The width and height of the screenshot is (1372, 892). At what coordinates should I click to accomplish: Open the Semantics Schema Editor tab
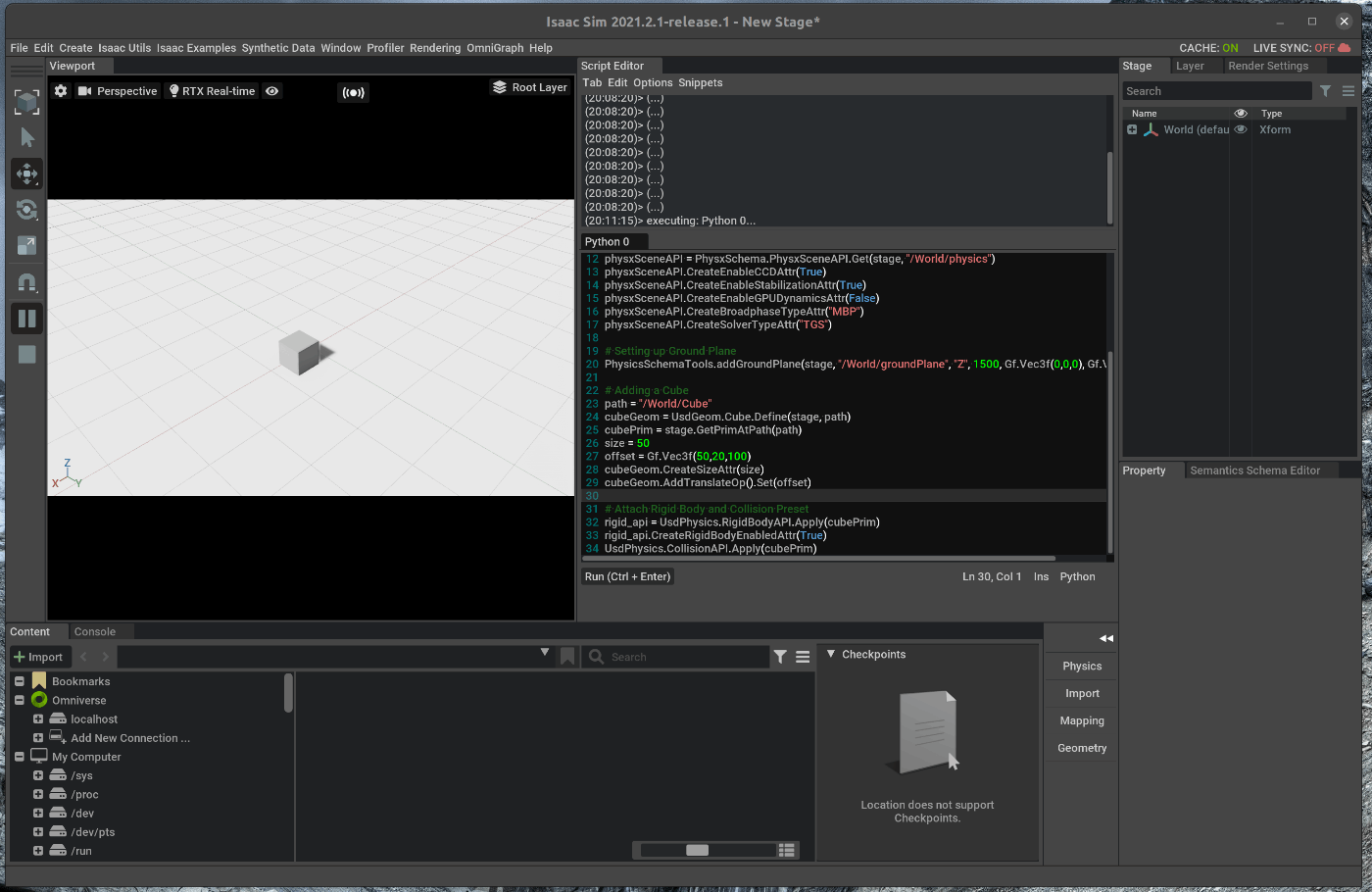tap(1254, 471)
